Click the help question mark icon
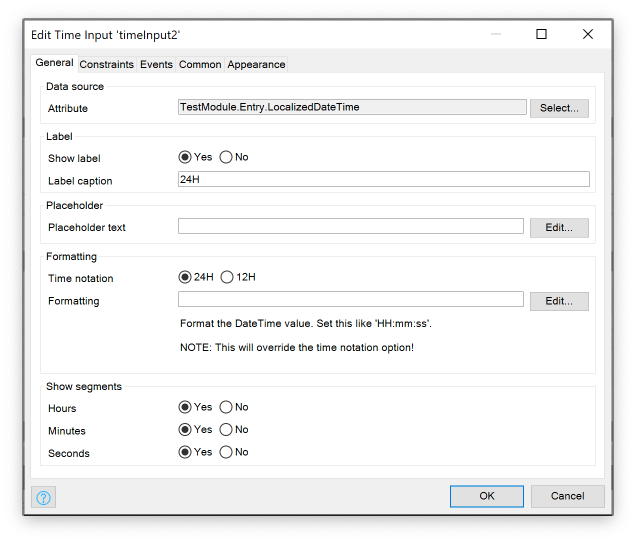 coord(44,497)
